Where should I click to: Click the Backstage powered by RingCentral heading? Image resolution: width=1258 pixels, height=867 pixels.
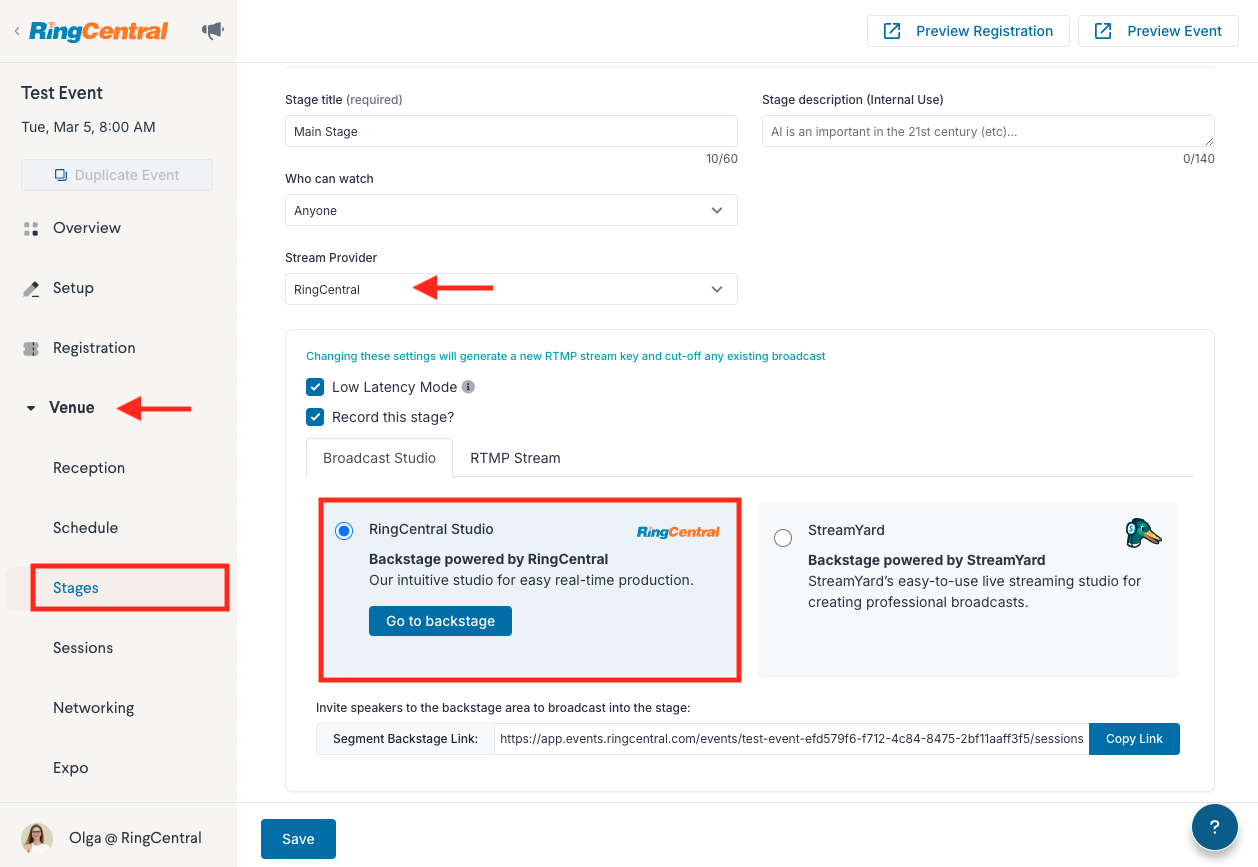pyautogui.click(x=489, y=559)
